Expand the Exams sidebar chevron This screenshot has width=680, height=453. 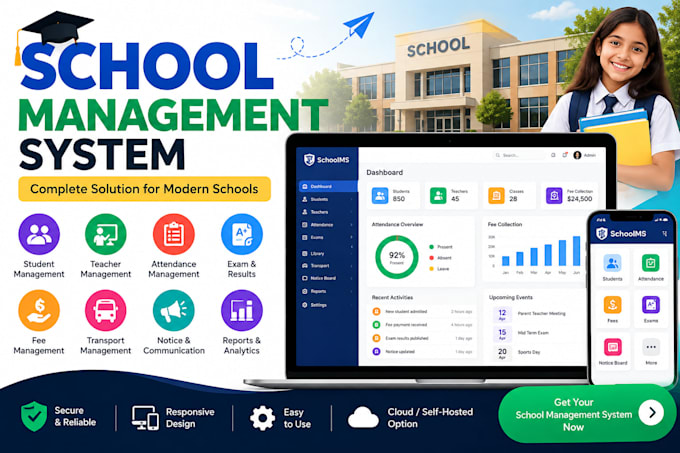tap(351, 238)
